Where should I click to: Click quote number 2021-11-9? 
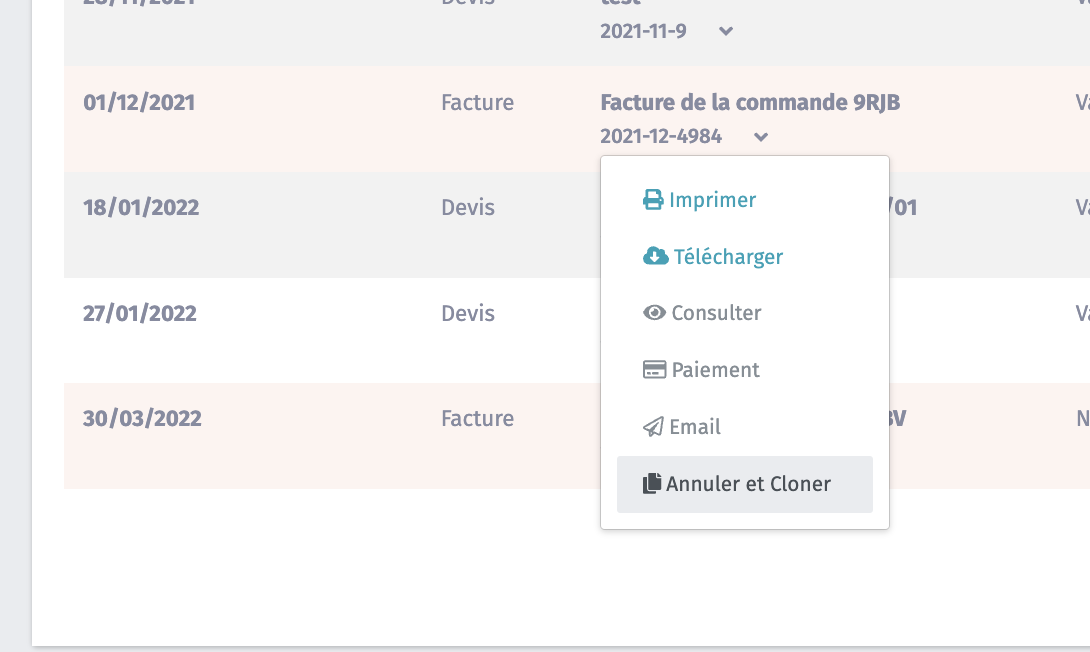643,31
